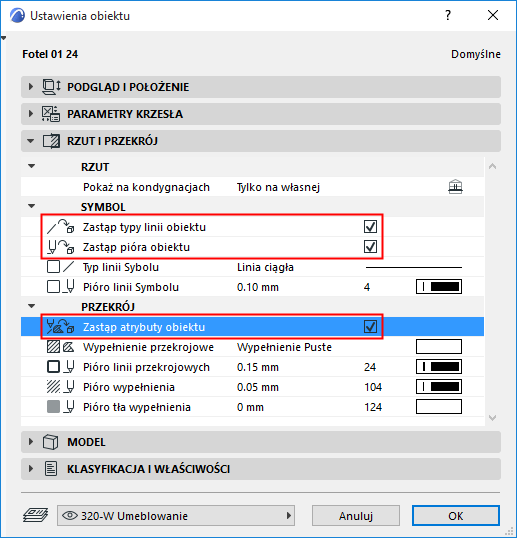517x538 pixels.
Task: Click the attribute override icon in Zastąp atrybuty obiektu
Action: click(x=60, y=327)
